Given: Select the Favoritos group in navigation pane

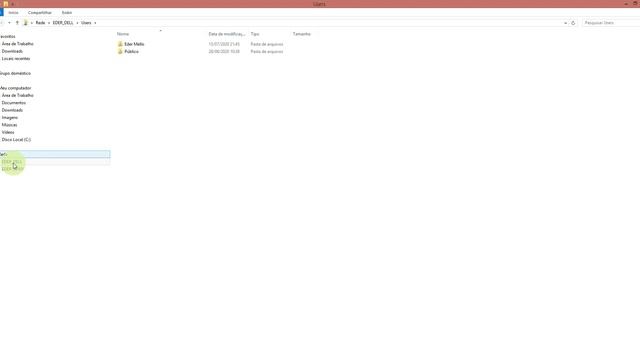Looking at the screenshot, I should [7, 36].
